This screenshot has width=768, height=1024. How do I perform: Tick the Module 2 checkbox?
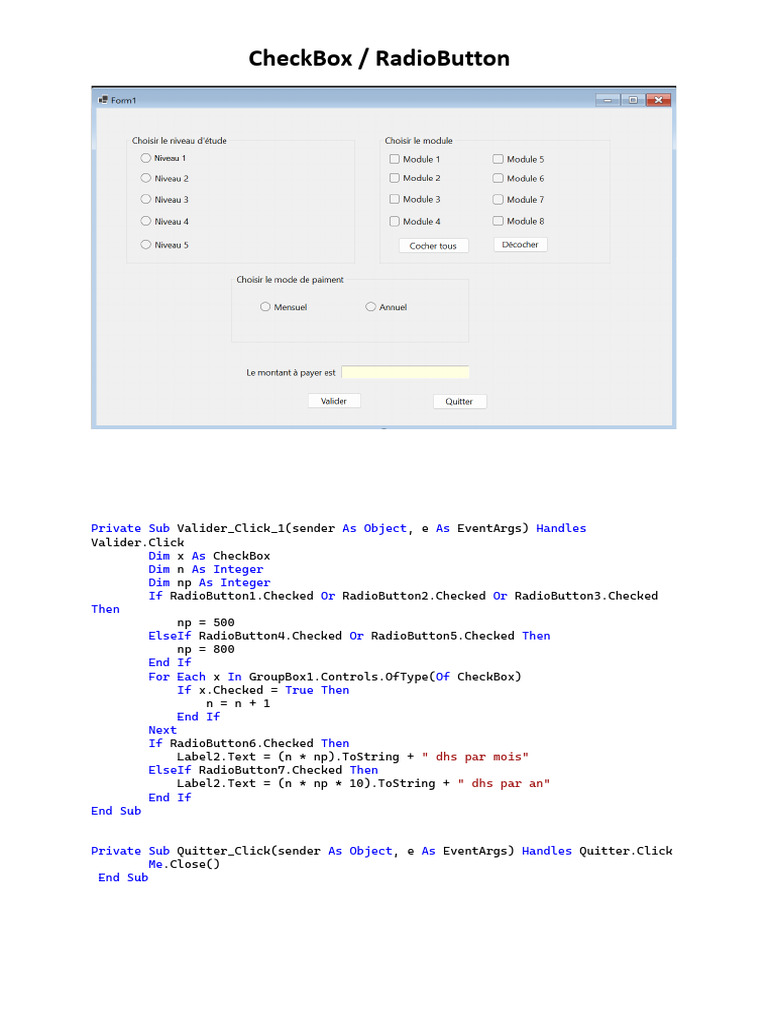394,178
